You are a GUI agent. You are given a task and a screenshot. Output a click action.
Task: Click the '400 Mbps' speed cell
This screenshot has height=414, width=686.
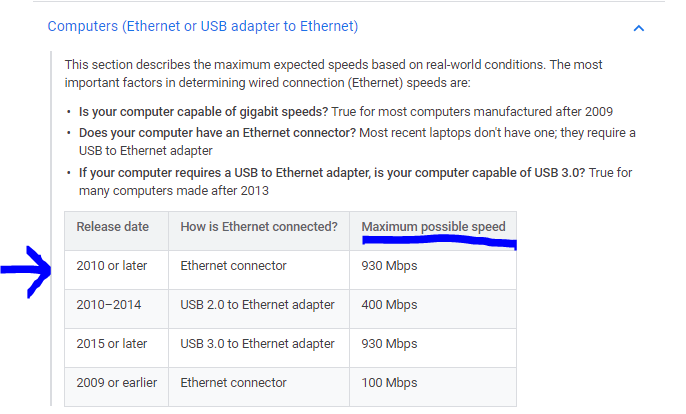(389, 305)
